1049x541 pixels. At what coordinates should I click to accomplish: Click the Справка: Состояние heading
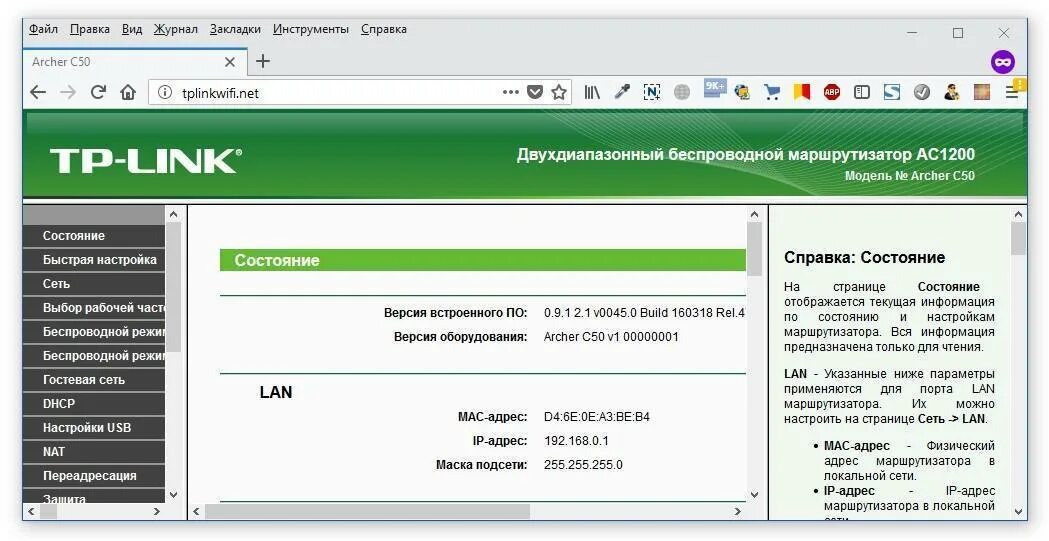[864, 257]
